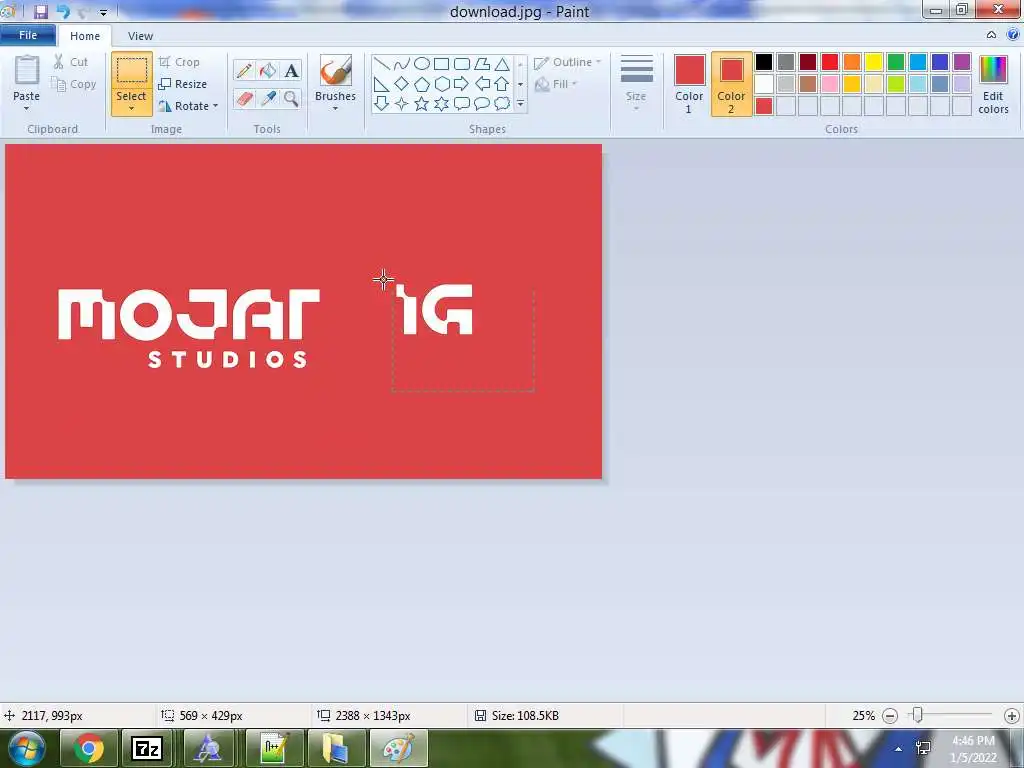Screen dimensions: 1024x768
Task: Open the Size line thickness dropdown
Action: 636,83
